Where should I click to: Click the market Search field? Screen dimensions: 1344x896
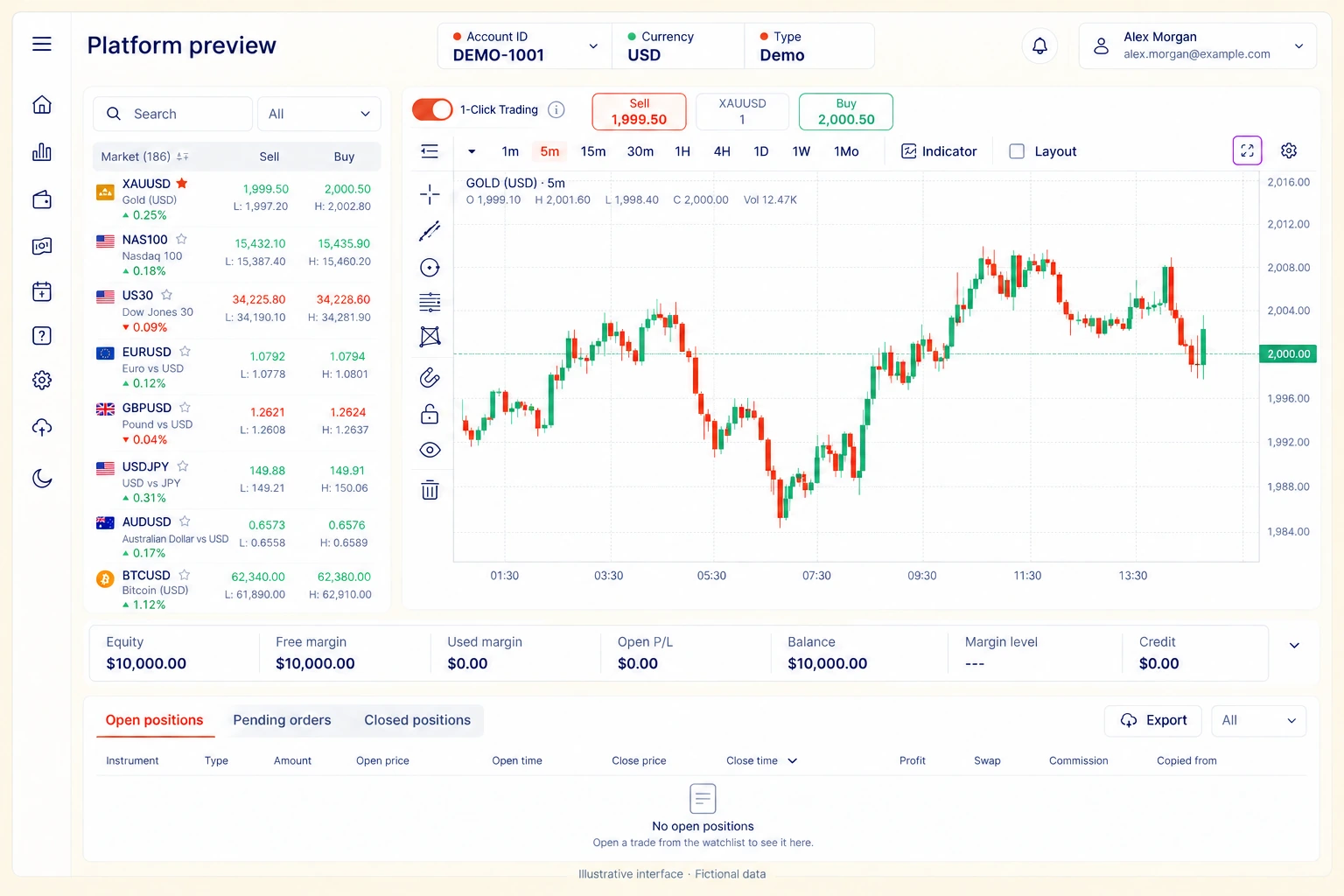173,114
